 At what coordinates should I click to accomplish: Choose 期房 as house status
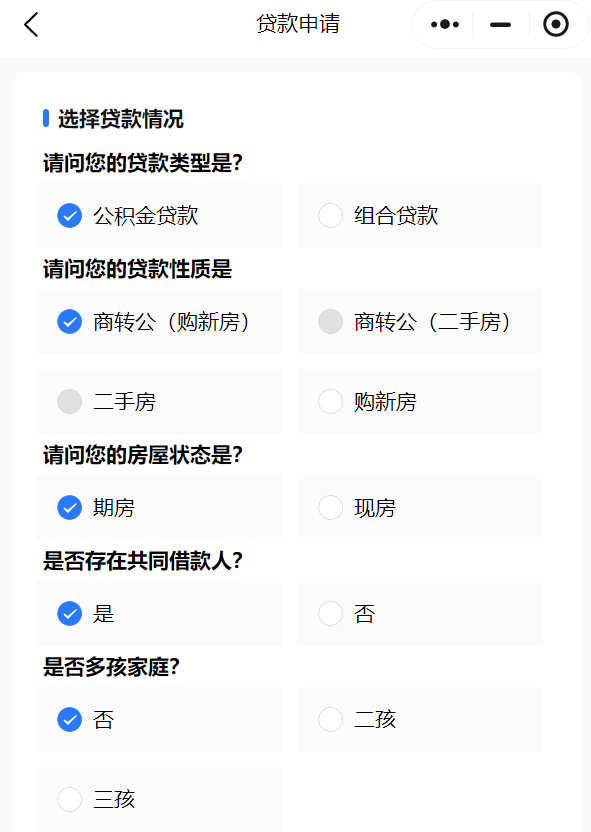[159, 508]
